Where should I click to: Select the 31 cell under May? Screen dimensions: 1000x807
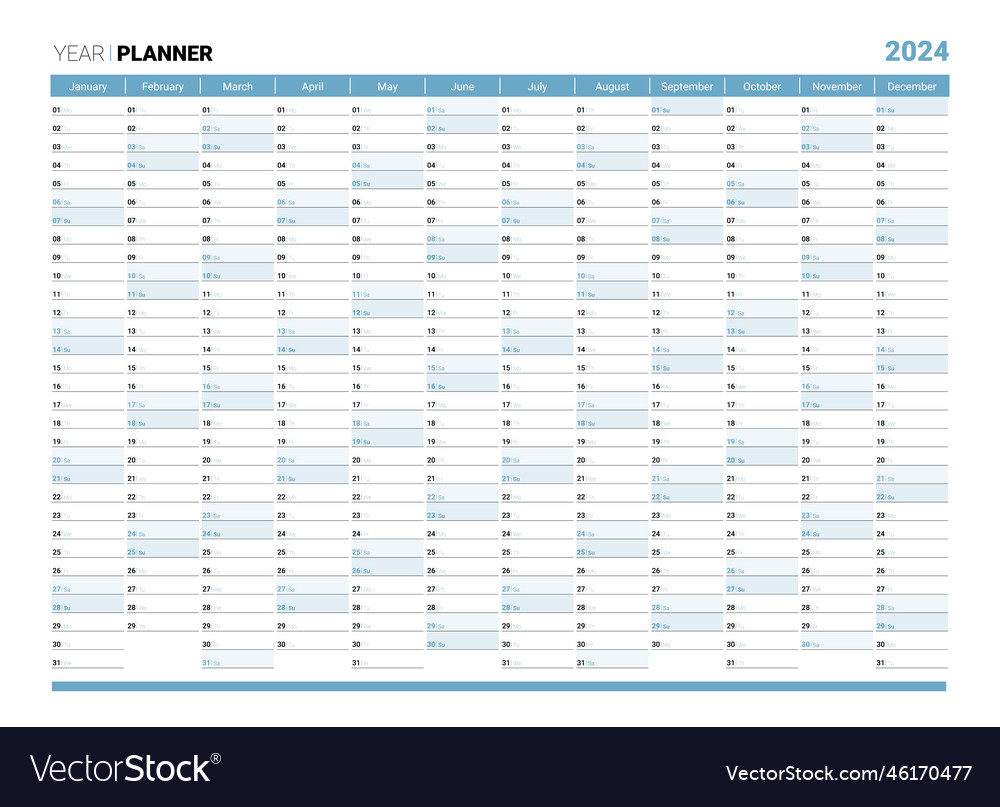click(x=387, y=662)
